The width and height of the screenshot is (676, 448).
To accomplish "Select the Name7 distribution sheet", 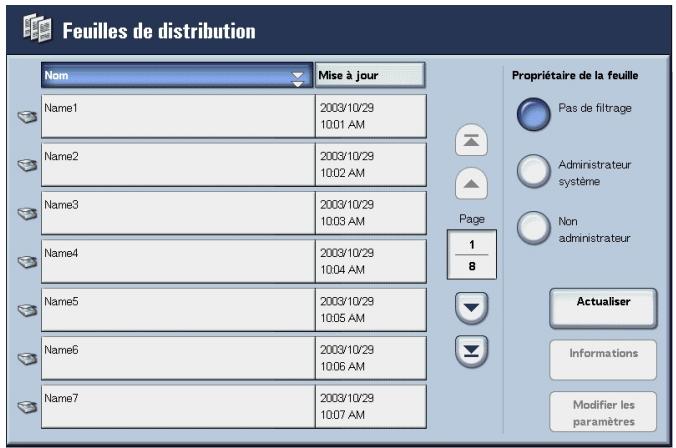I will [x=178, y=406].
